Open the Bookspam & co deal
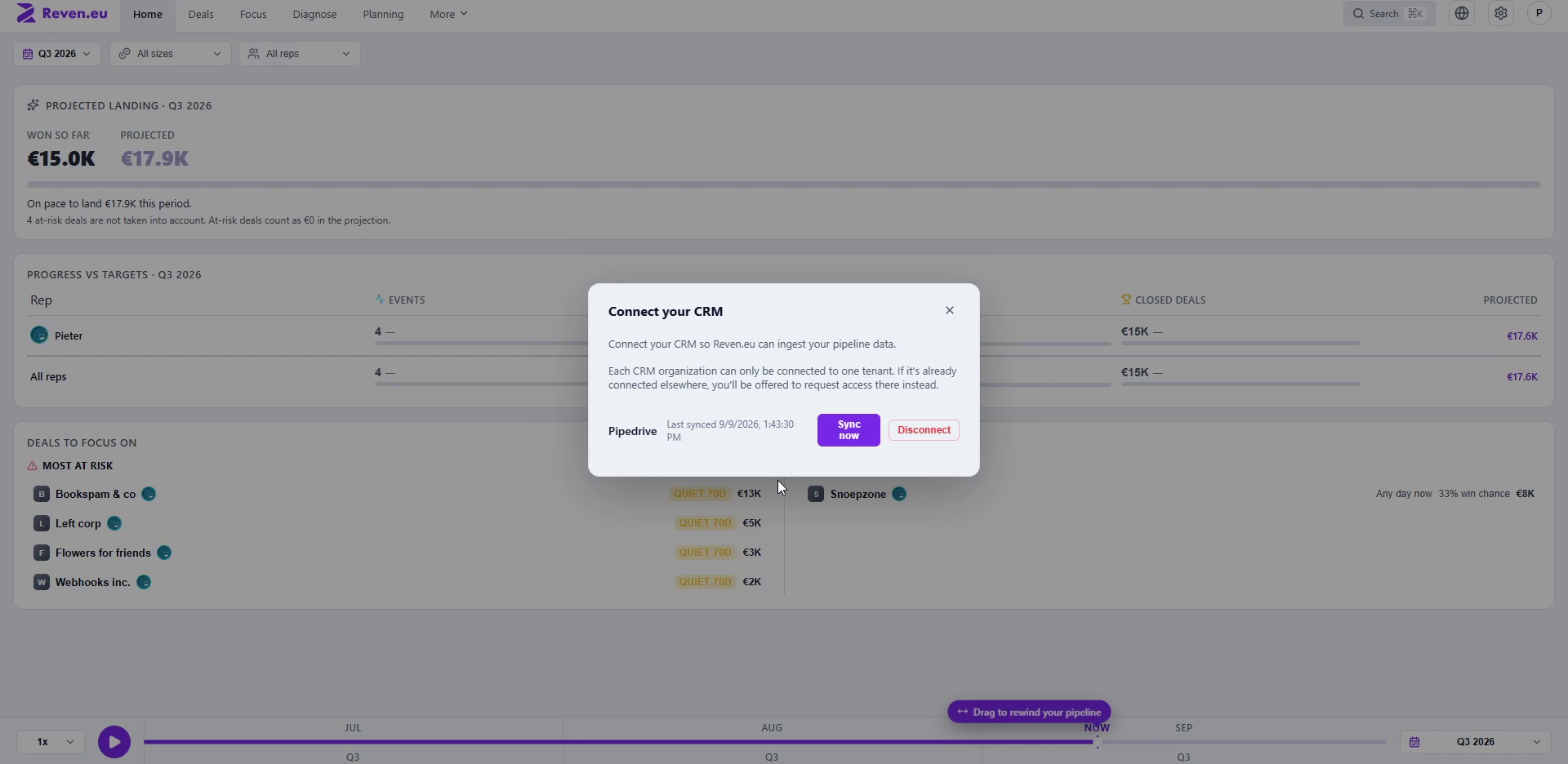1568x764 pixels. 96,494
